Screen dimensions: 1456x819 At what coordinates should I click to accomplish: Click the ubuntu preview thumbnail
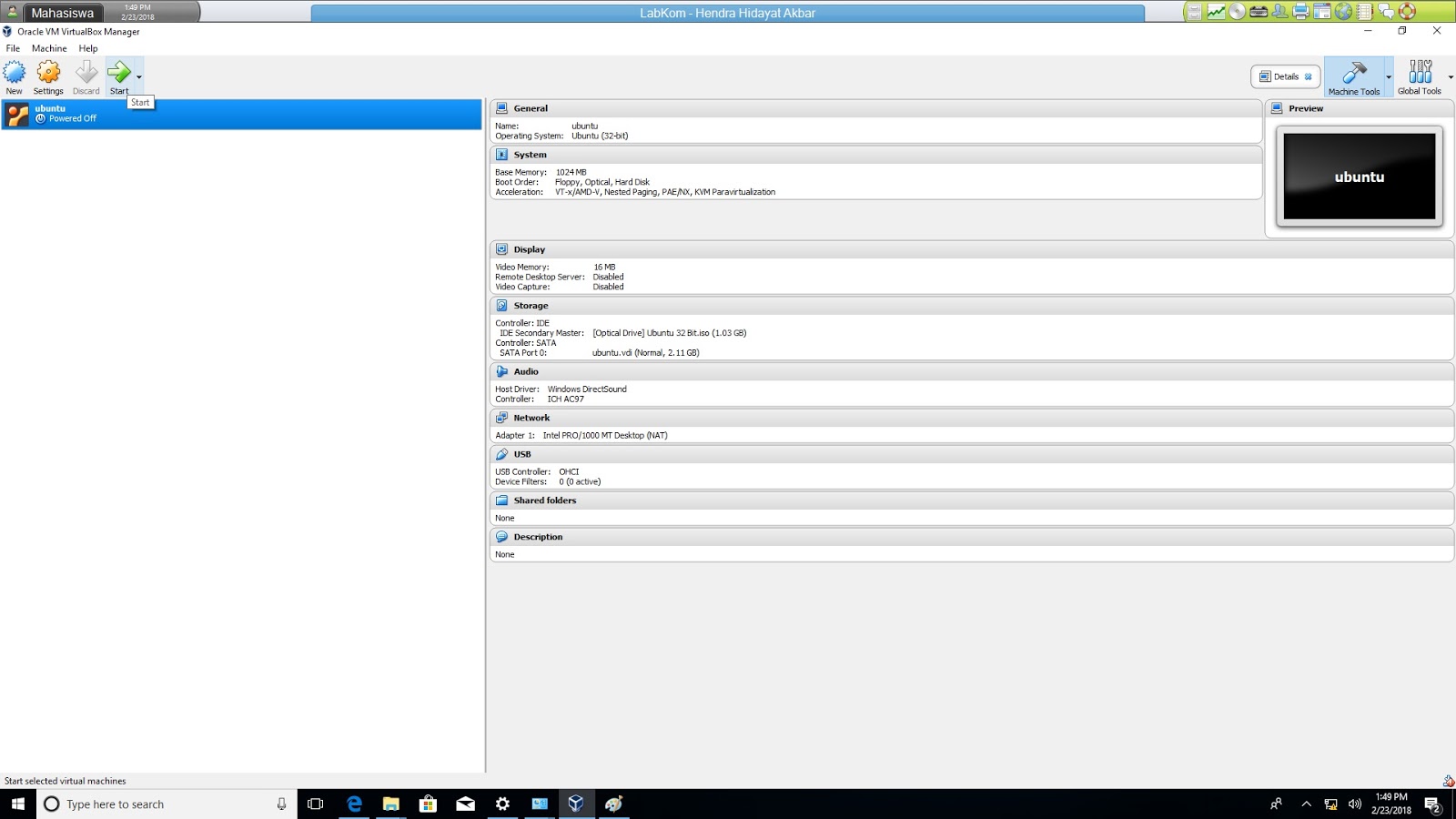pos(1359,176)
